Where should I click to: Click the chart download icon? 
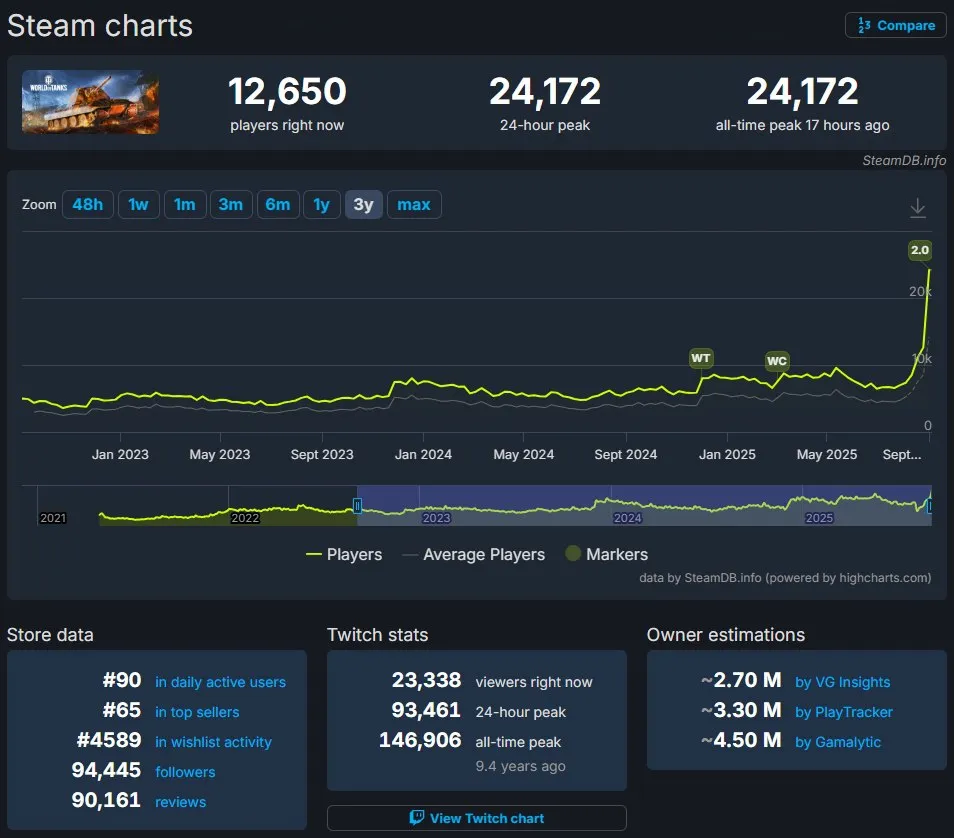[917, 206]
